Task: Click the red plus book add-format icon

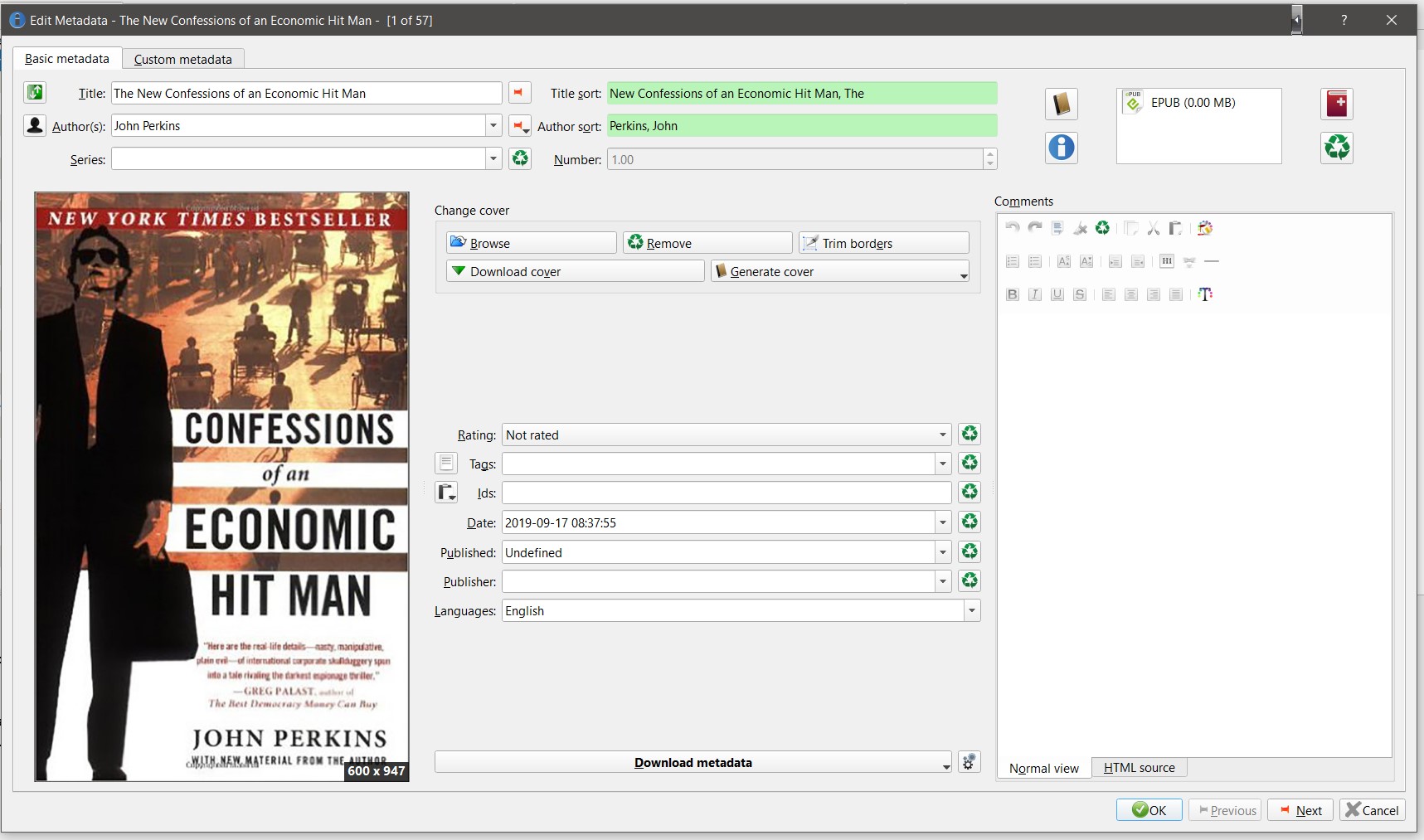Action: (1336, 104)
